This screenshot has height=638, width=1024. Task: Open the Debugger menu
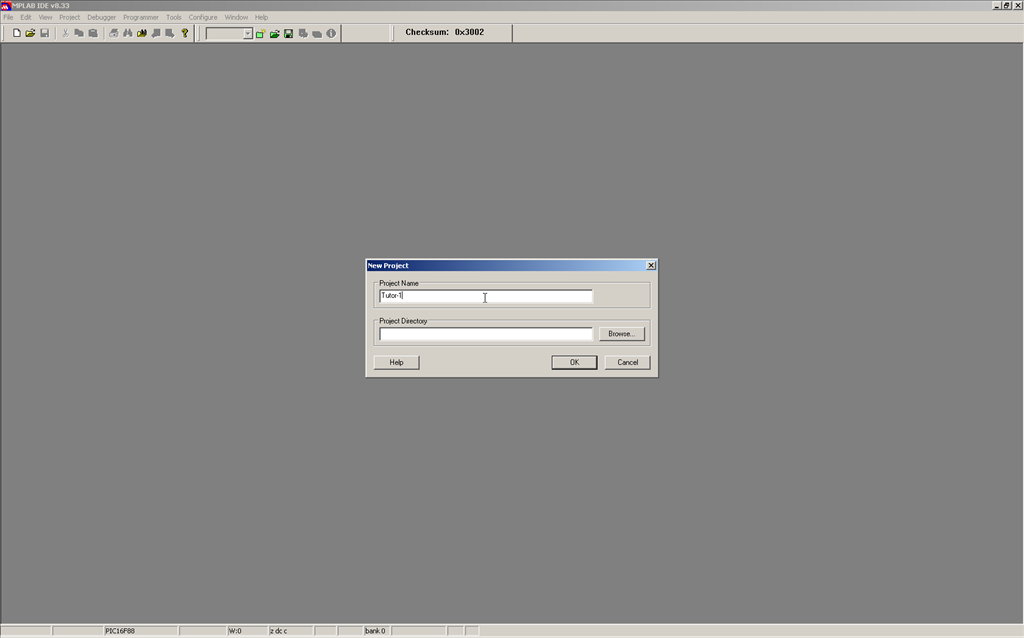pos(101,17)
